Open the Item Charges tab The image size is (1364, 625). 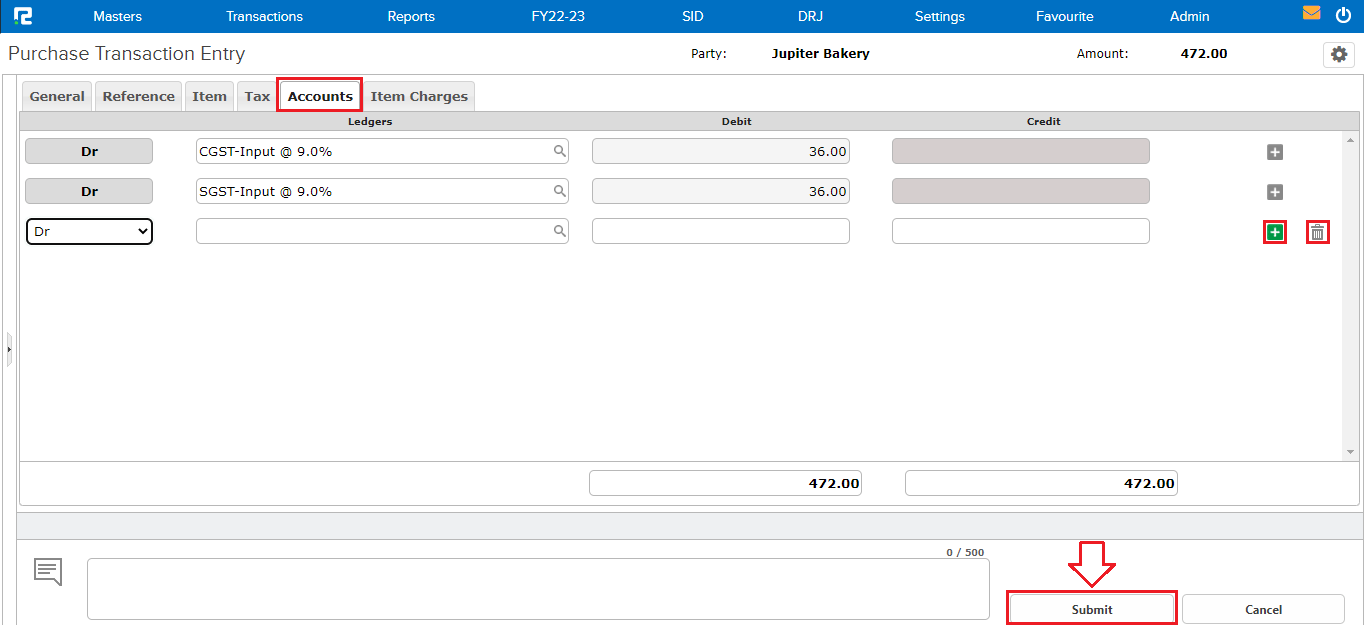419,95
